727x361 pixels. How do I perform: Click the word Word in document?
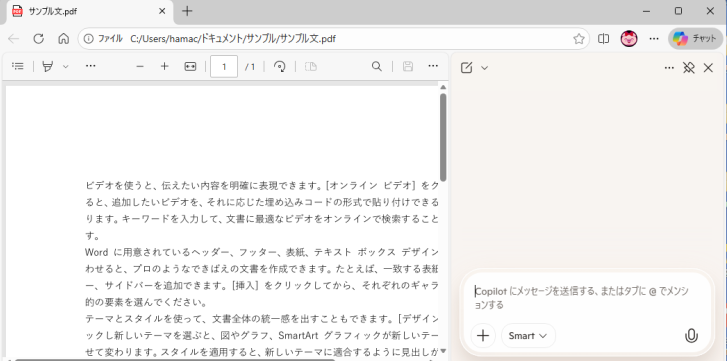96,252
